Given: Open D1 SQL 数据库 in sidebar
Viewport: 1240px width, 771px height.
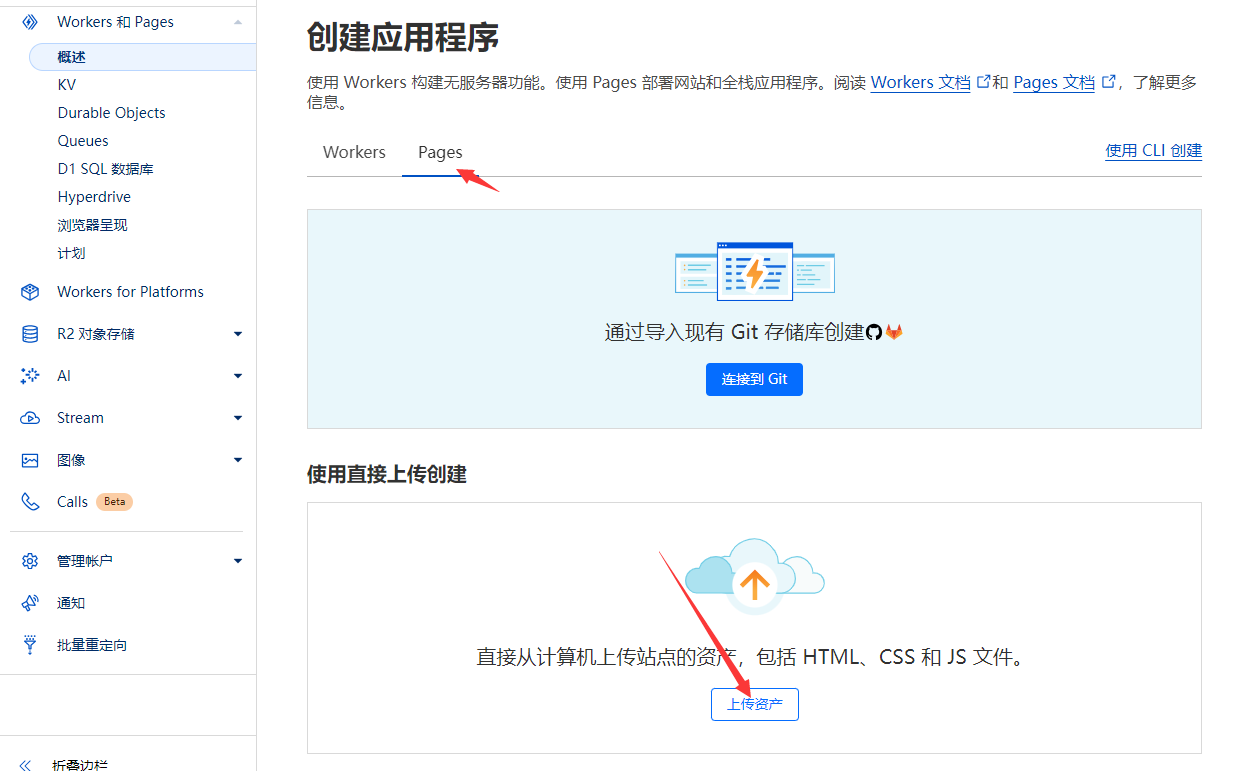Looking at the screenshot, I should (105, 169).
